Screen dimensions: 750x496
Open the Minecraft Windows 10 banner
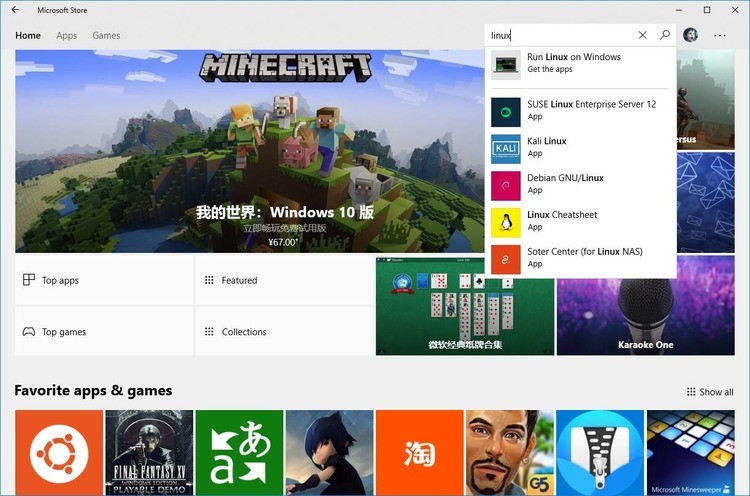(250, 151)
